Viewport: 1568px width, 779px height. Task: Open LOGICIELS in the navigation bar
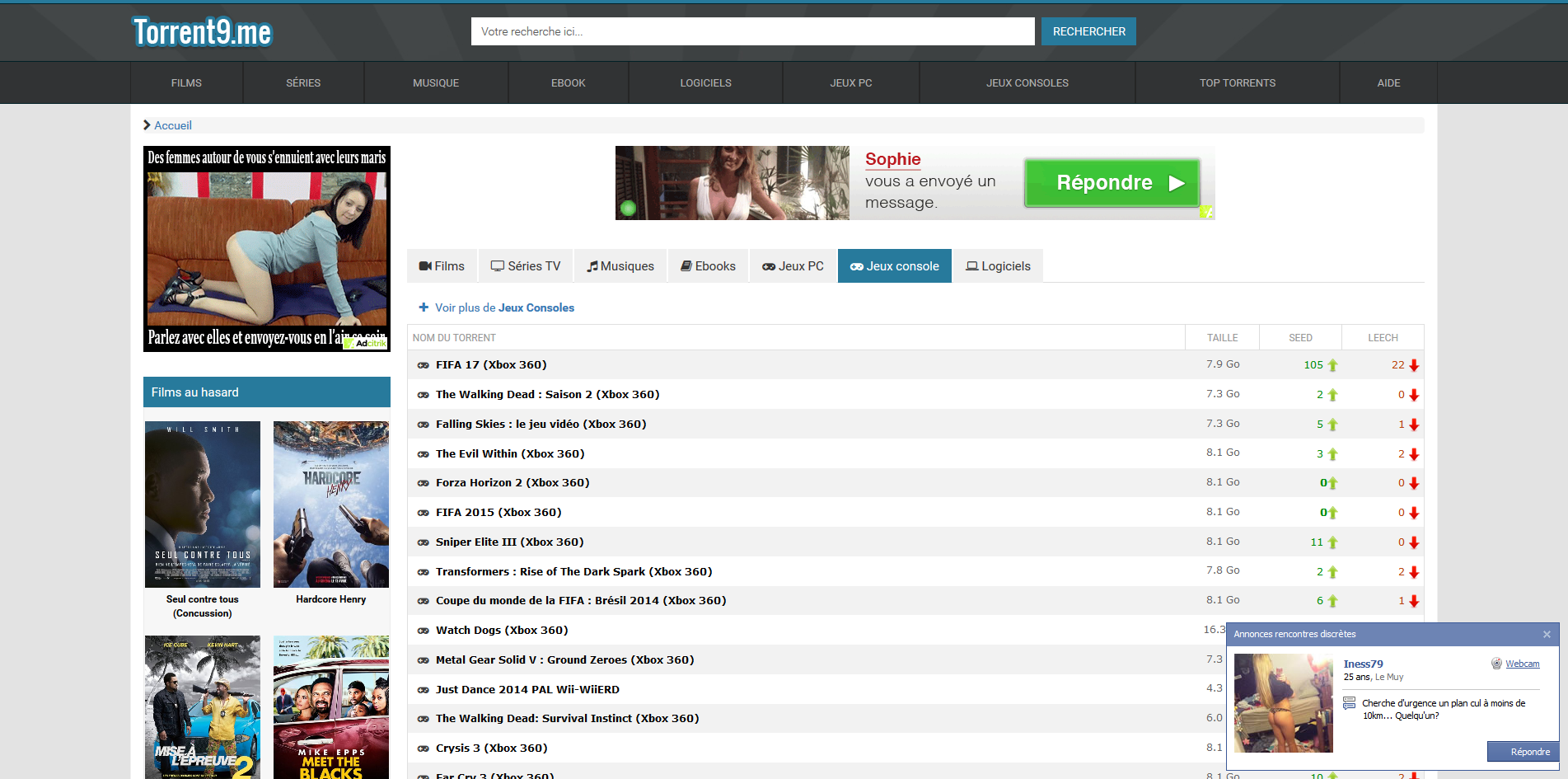click(705, 83)
